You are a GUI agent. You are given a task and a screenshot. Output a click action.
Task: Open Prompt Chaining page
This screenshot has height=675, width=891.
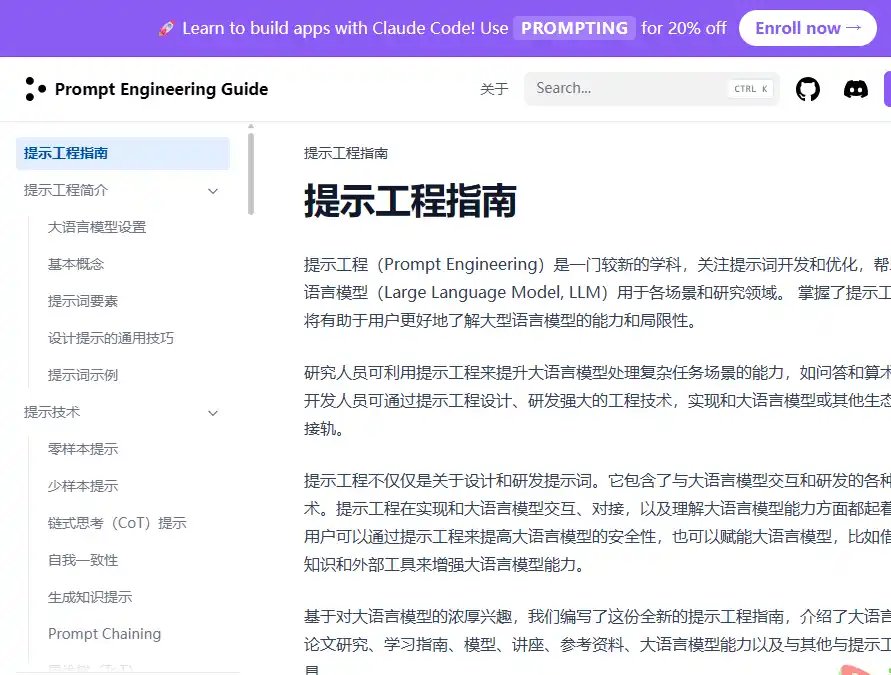pos(105,634)
